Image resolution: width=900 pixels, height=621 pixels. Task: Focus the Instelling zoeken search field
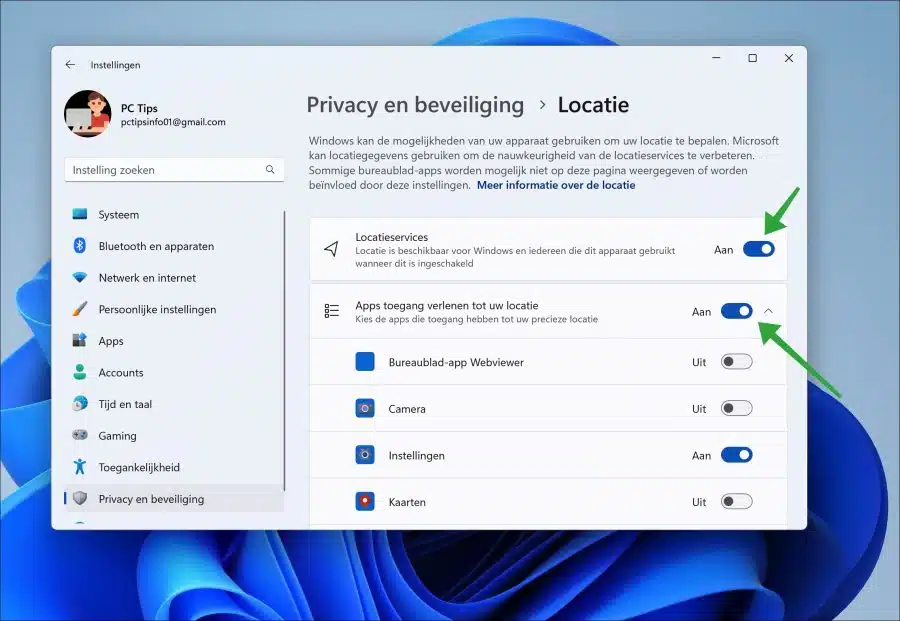tap(174, 170)
